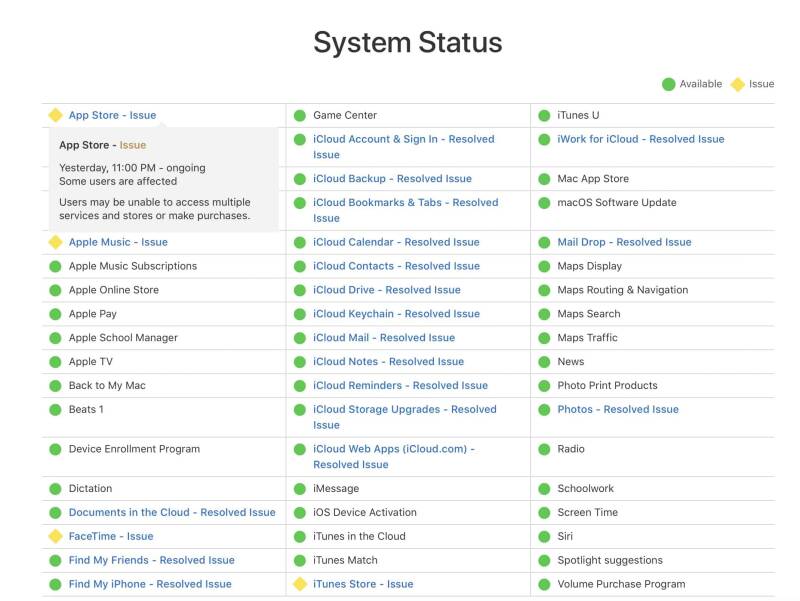Viewport: 800px width, 601px height.
Task: Click the Maps Traffic entry
Action: pos(588,338)
